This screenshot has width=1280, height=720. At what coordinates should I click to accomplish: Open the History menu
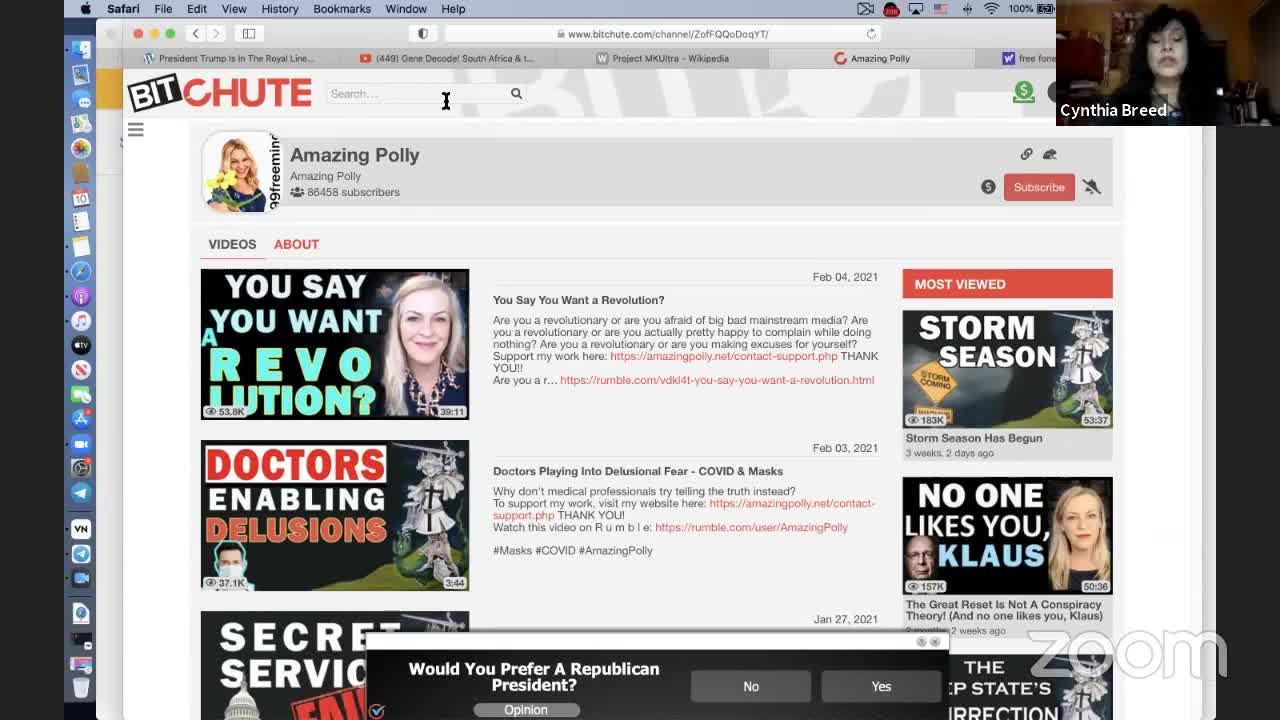[x=280, y=9]
